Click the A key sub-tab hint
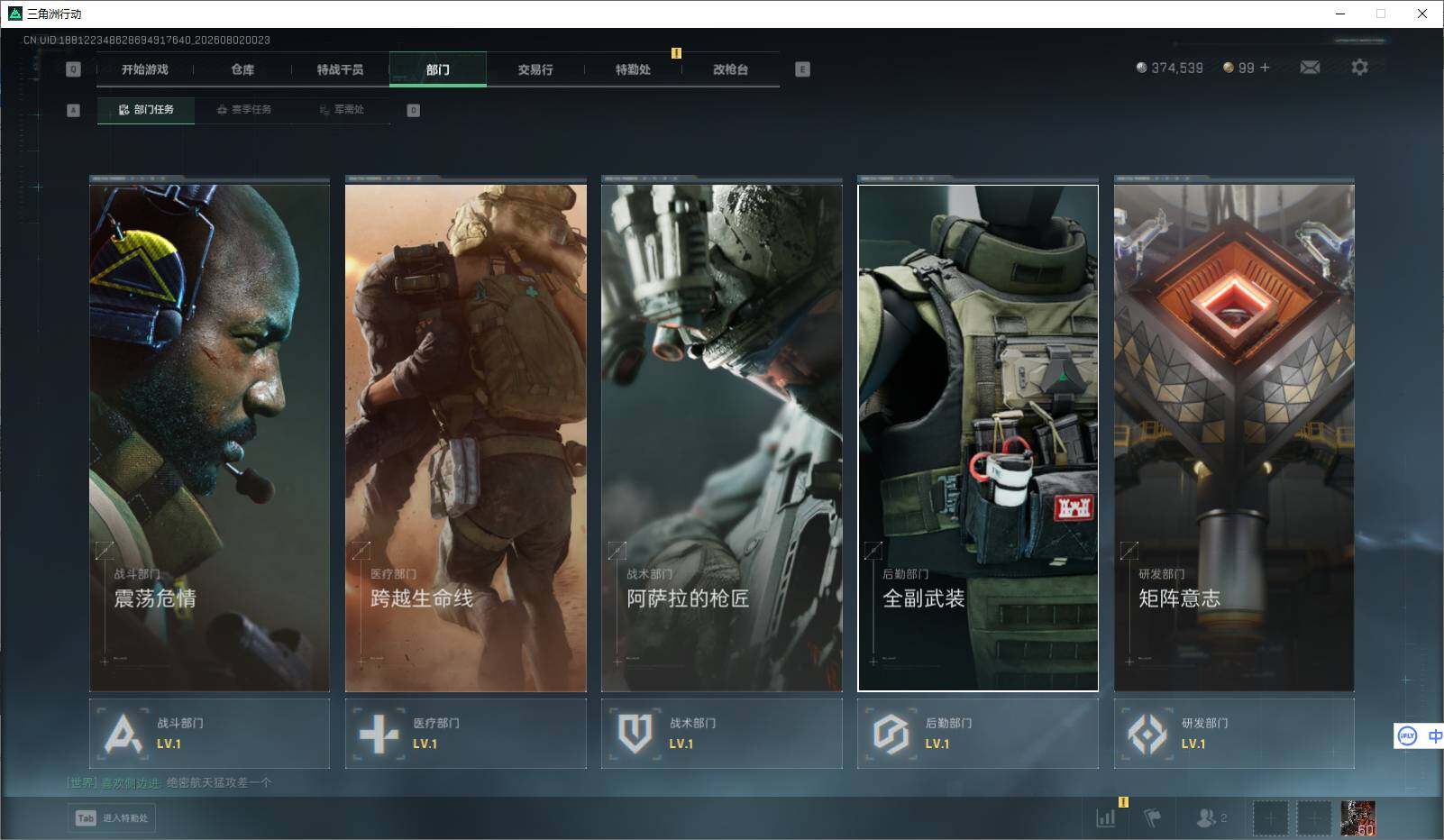1444x840 pixels. click(x=74, y=110)
